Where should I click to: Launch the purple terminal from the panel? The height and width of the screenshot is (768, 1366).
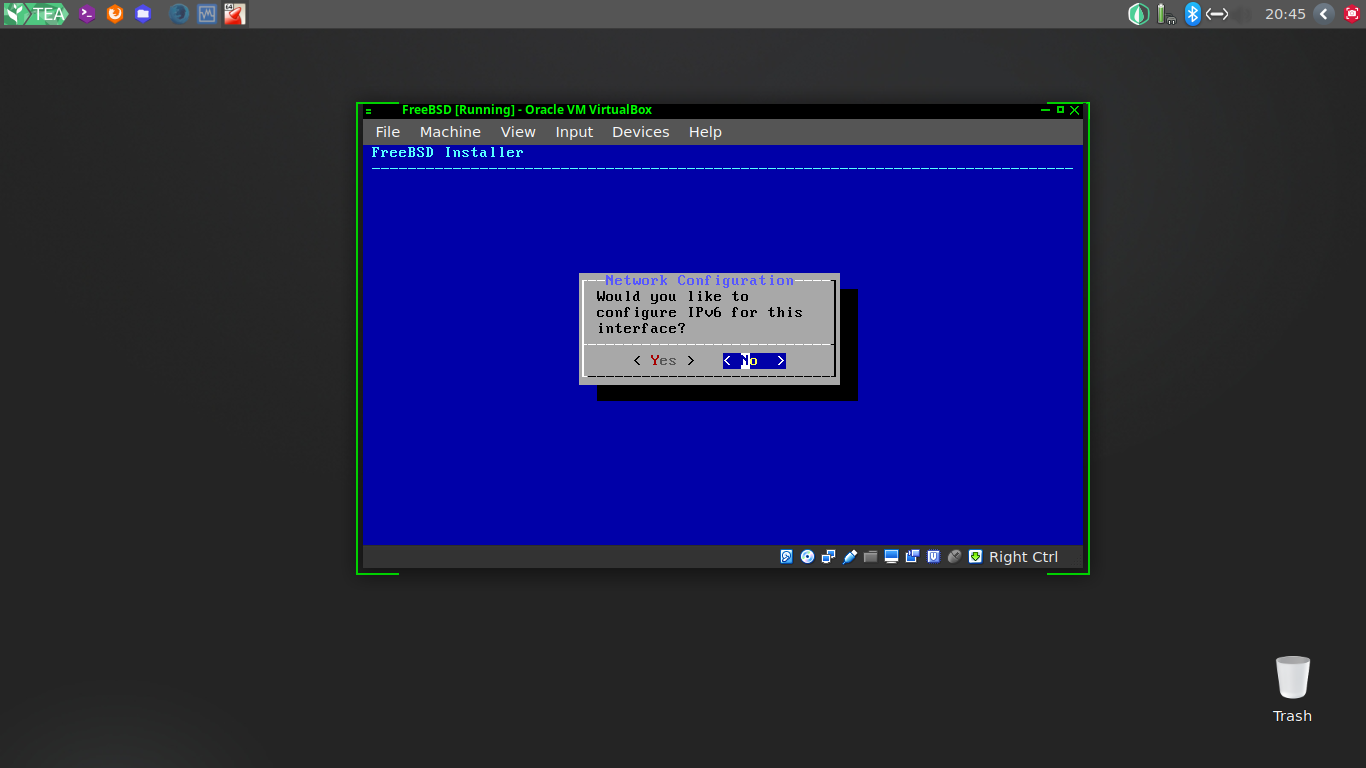click(87, 14)
